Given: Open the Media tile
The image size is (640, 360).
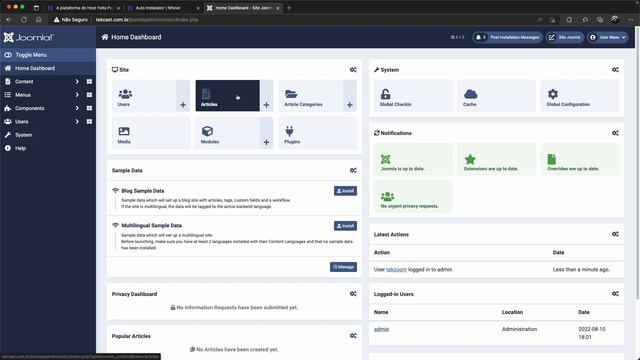Looking at the screenshot, I should pyautogui.click(x=151, y=133).
